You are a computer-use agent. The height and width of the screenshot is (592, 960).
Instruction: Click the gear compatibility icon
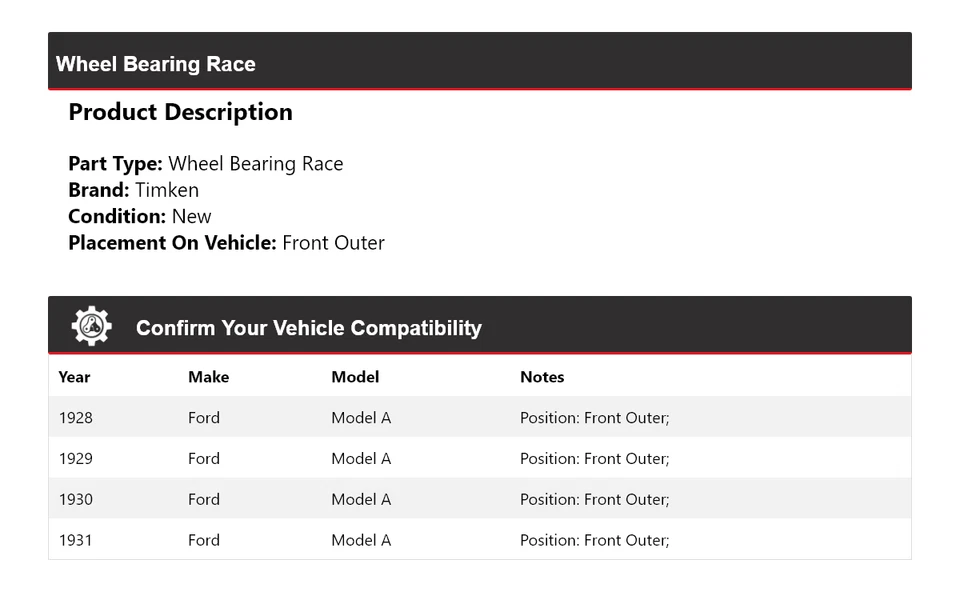point(91,327)
